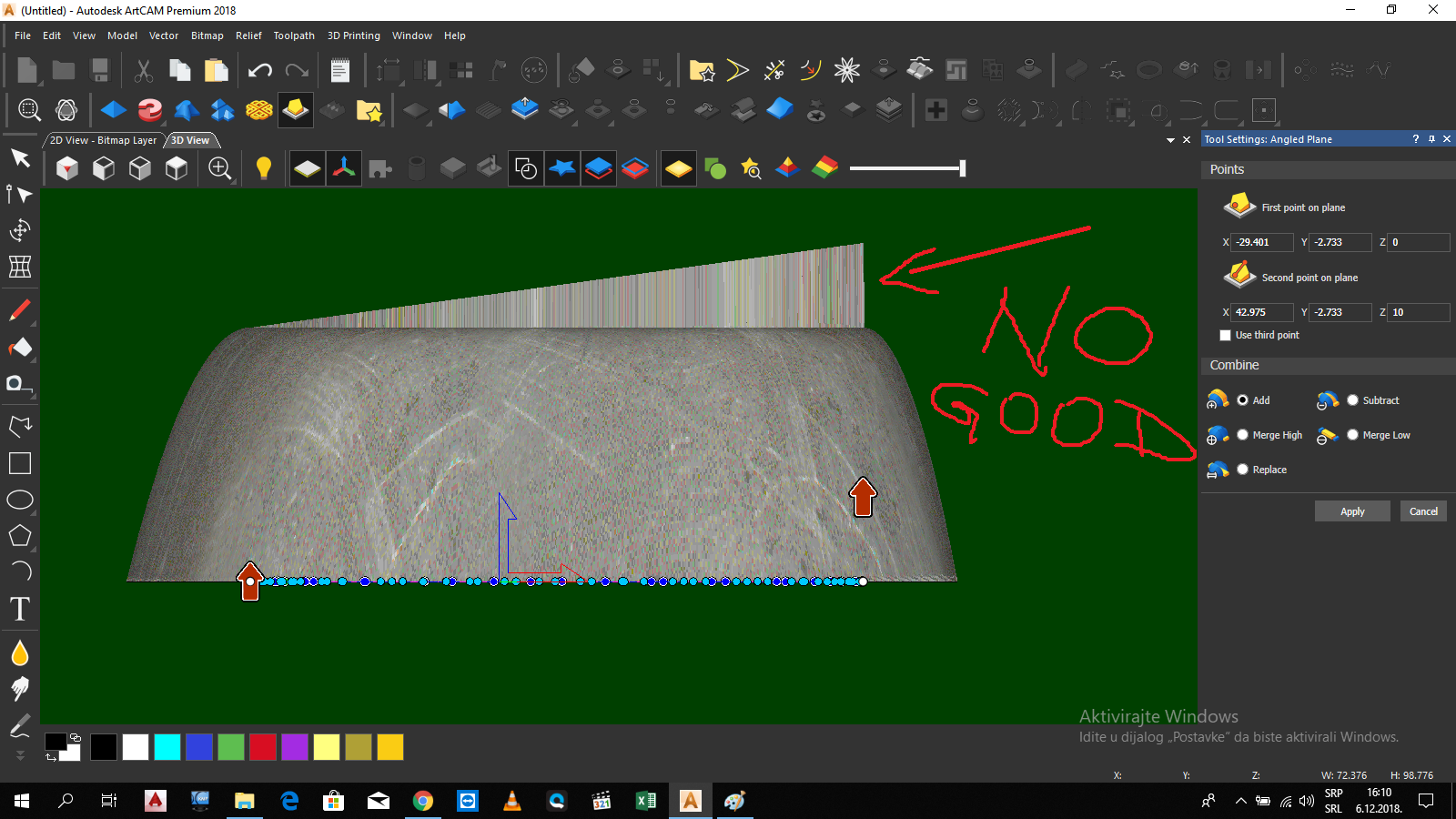
Task: Edit the X value of the first plane point
Action: click(1260, 242)
